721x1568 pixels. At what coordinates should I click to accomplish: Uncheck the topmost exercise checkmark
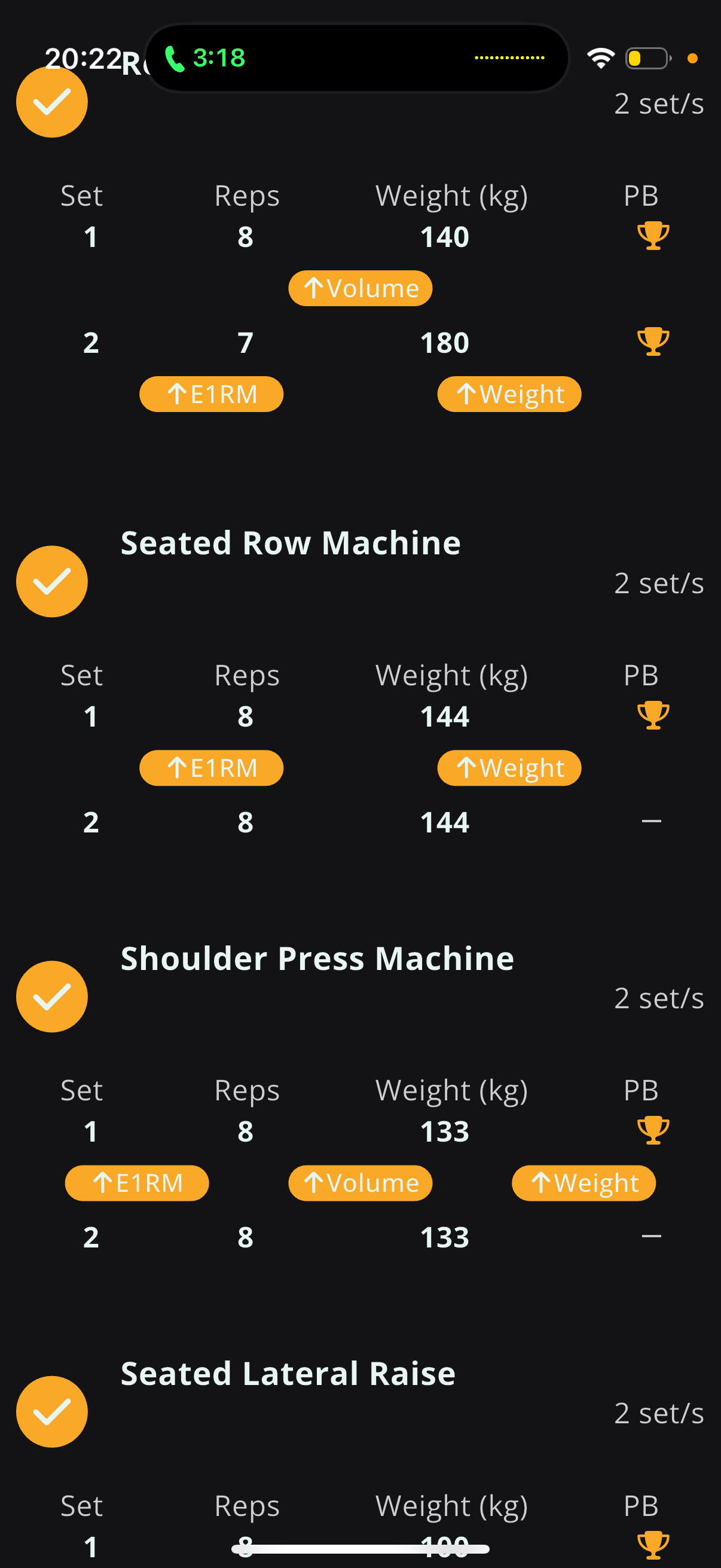(52, 102)
